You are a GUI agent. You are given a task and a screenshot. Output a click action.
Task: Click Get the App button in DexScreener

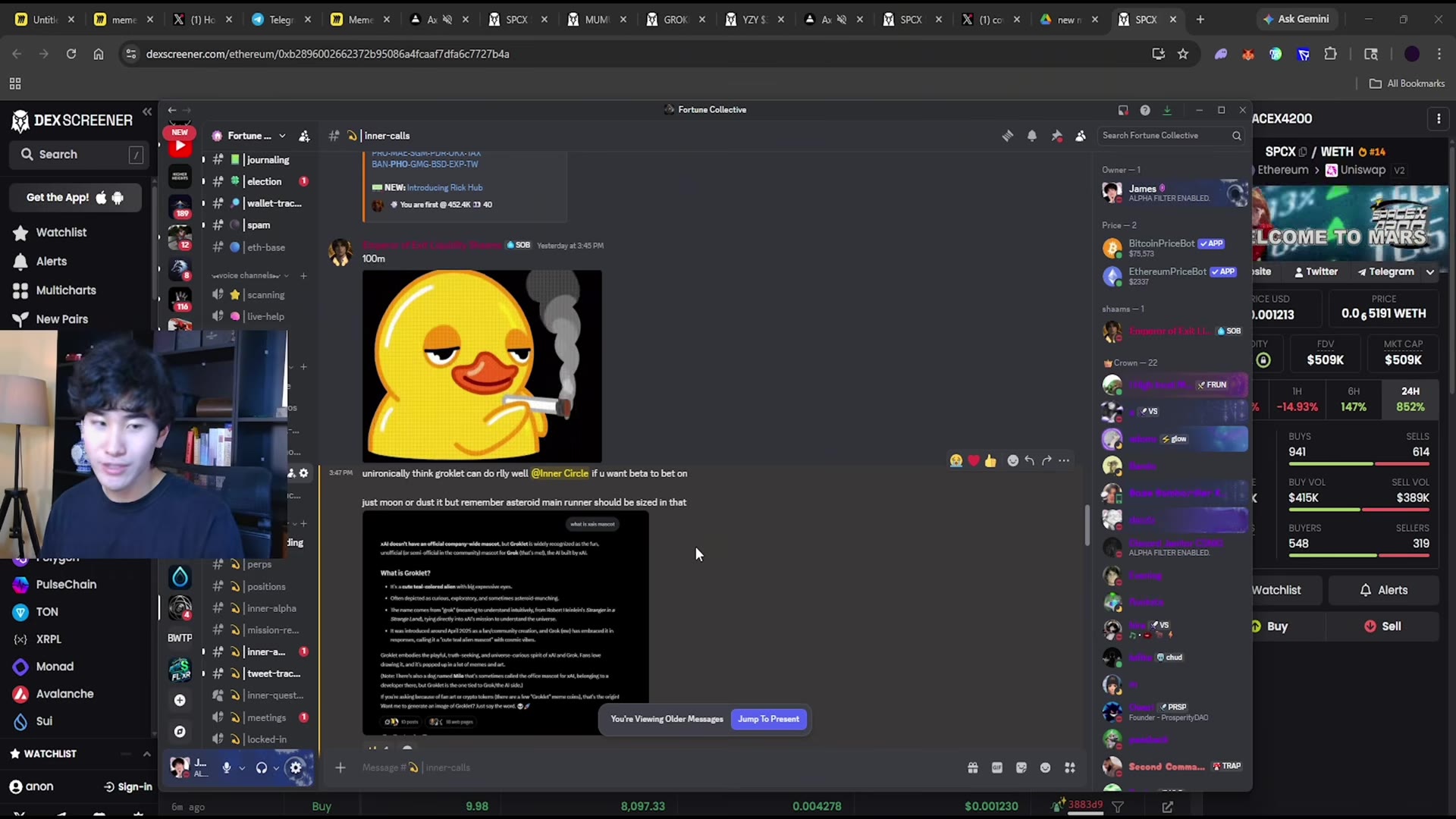pos(75,198)
